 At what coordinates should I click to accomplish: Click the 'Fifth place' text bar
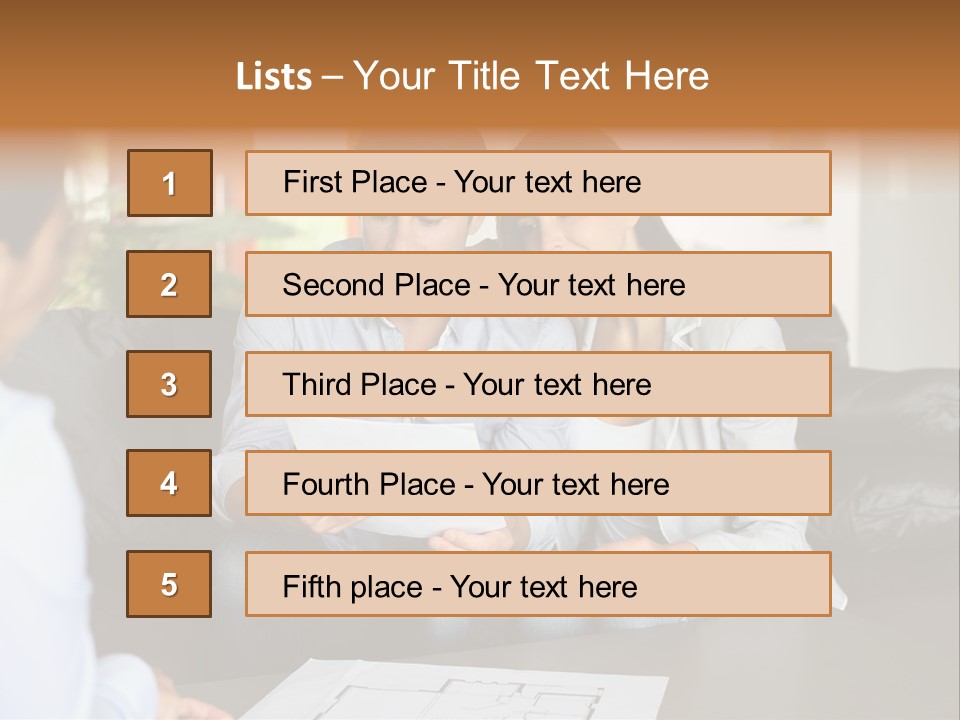click(538, 585)
